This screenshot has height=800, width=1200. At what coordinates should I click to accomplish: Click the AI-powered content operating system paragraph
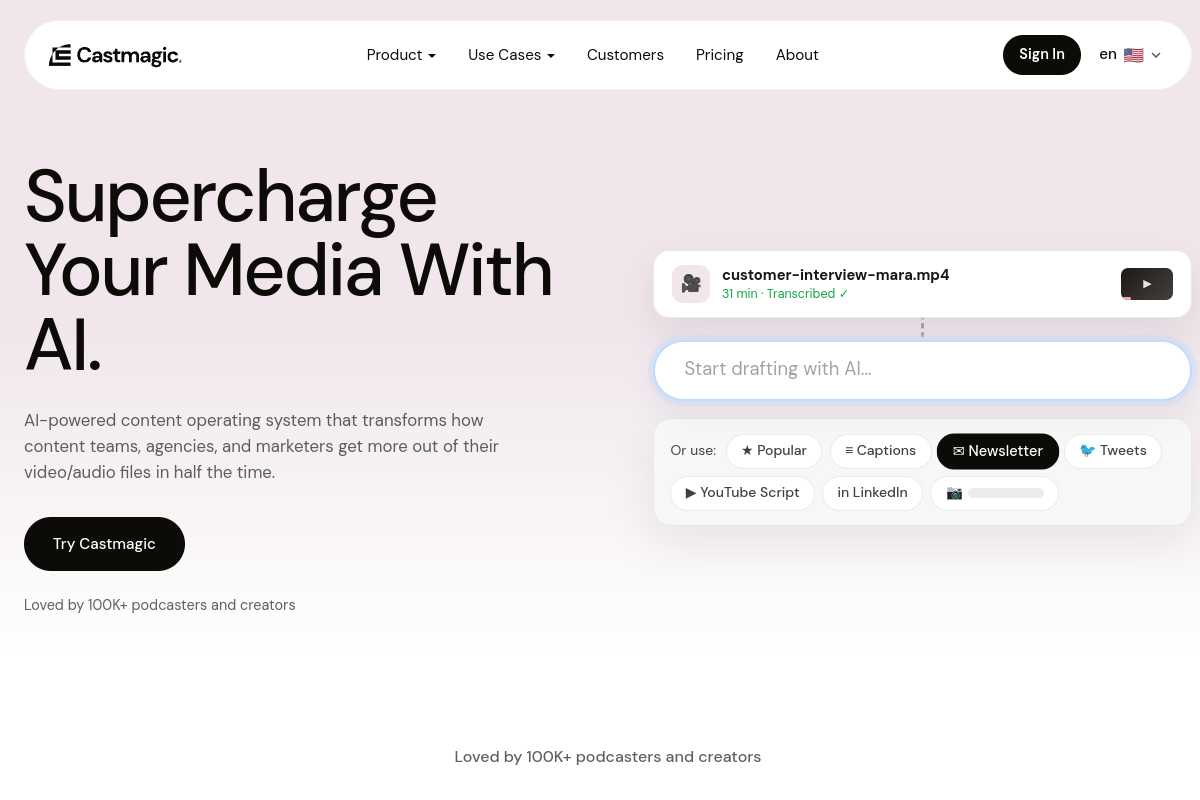click(262, 446)
